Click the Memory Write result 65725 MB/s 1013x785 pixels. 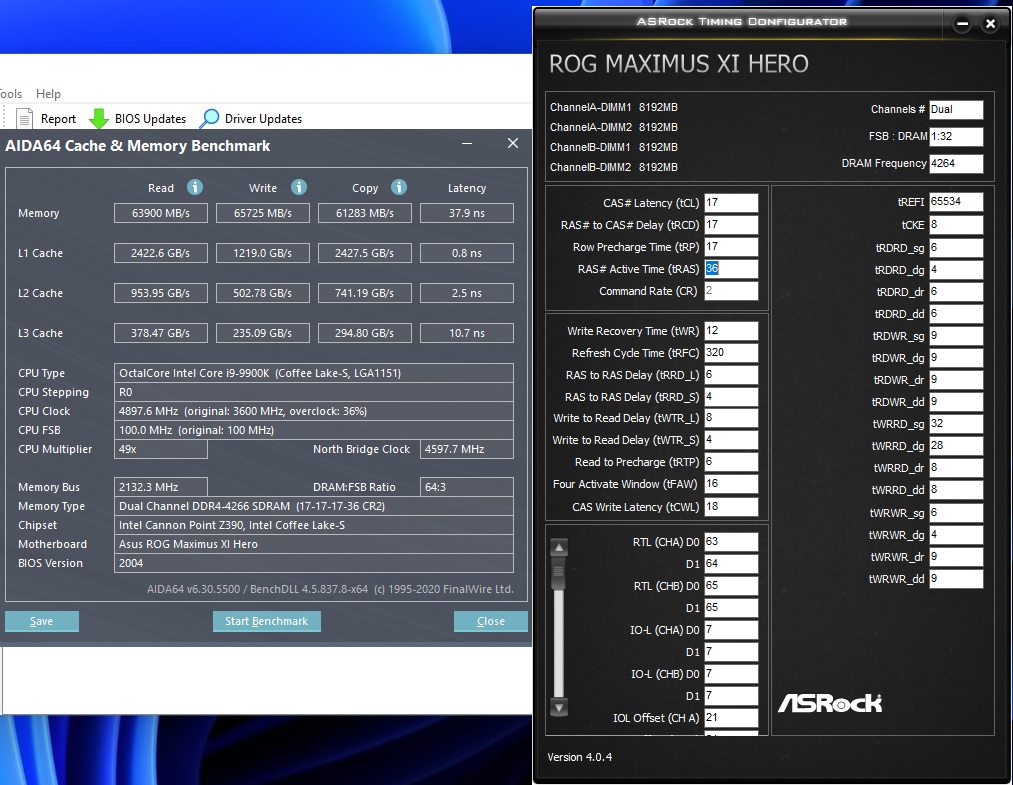(x=263, y=213)
